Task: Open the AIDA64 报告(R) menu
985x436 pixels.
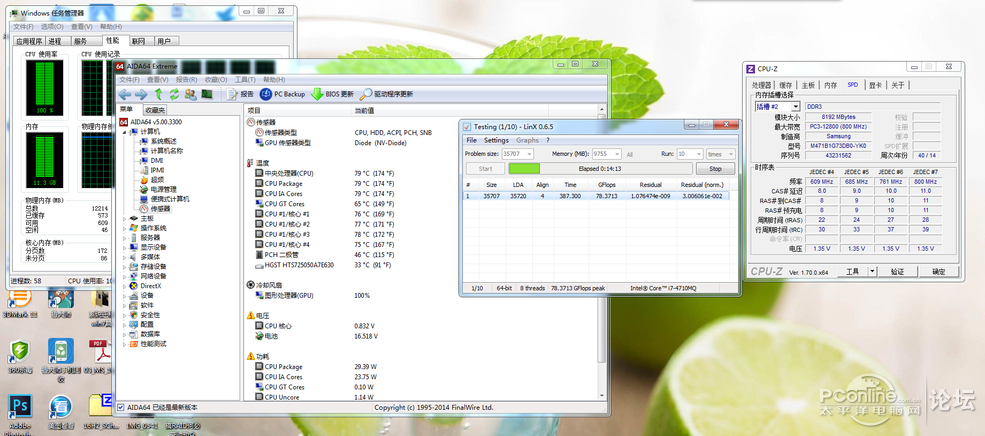Action: pyautogui.click(x=187, y=80)
